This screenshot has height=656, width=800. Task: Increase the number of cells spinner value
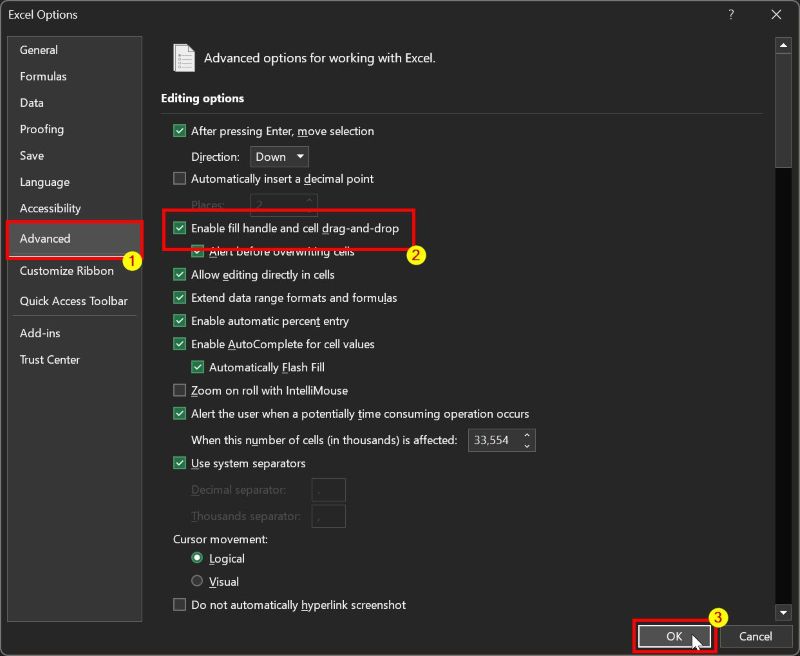[527, 435]
